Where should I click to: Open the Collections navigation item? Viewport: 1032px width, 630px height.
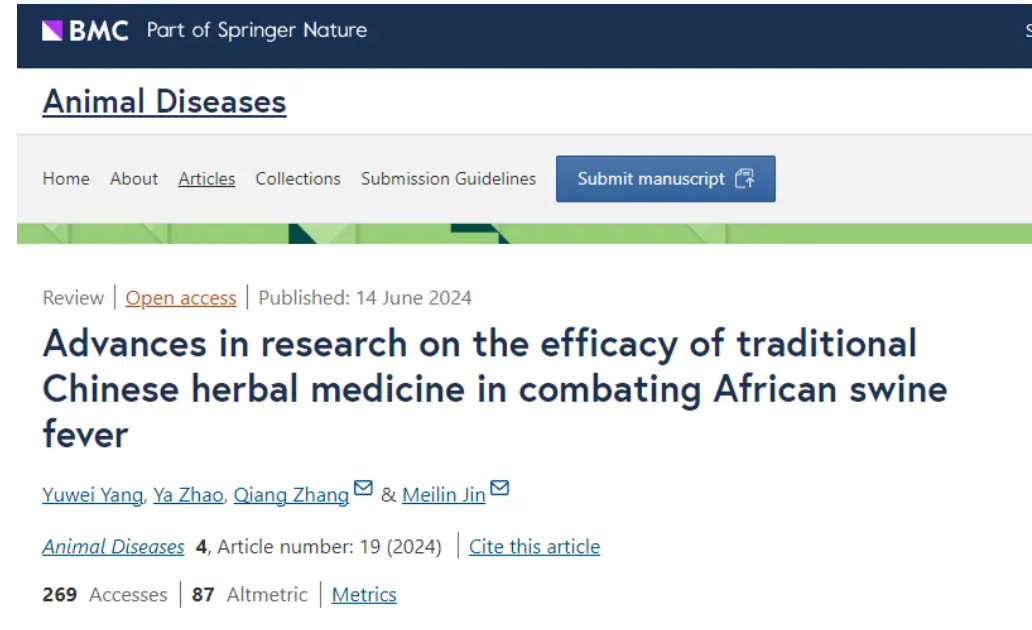point(298,178)
